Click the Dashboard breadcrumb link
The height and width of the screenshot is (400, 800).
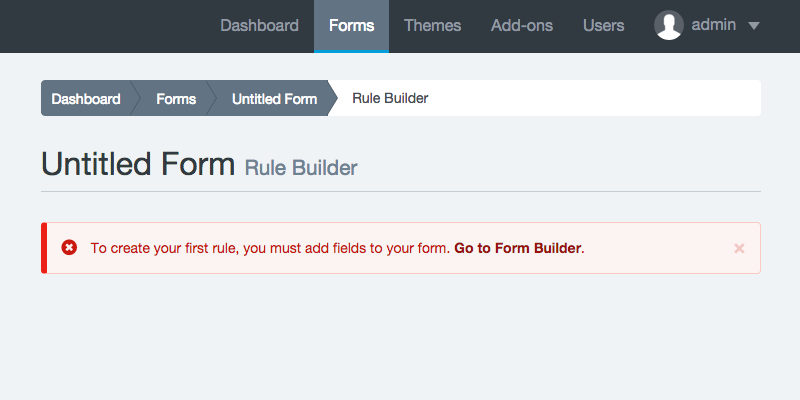(86, 98)
